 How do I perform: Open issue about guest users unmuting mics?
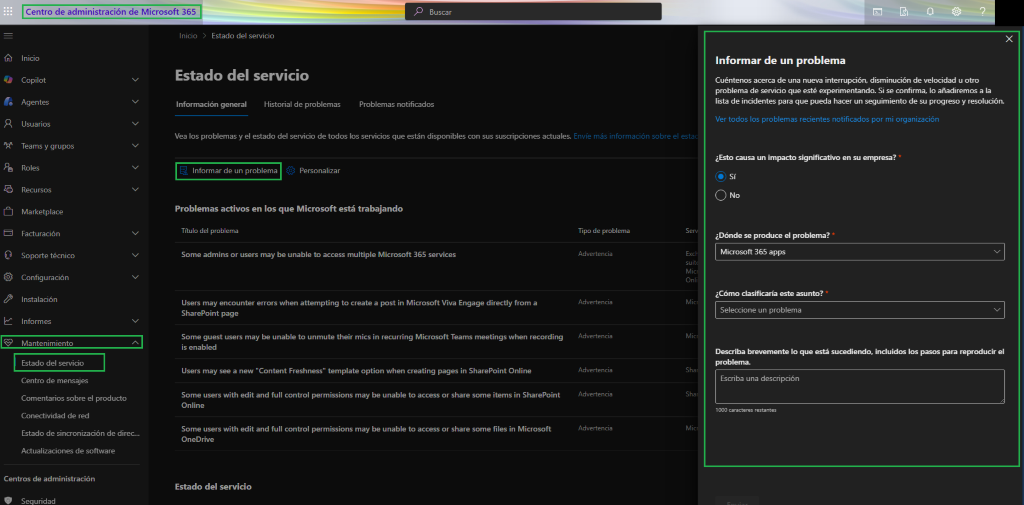pos(372,342)
